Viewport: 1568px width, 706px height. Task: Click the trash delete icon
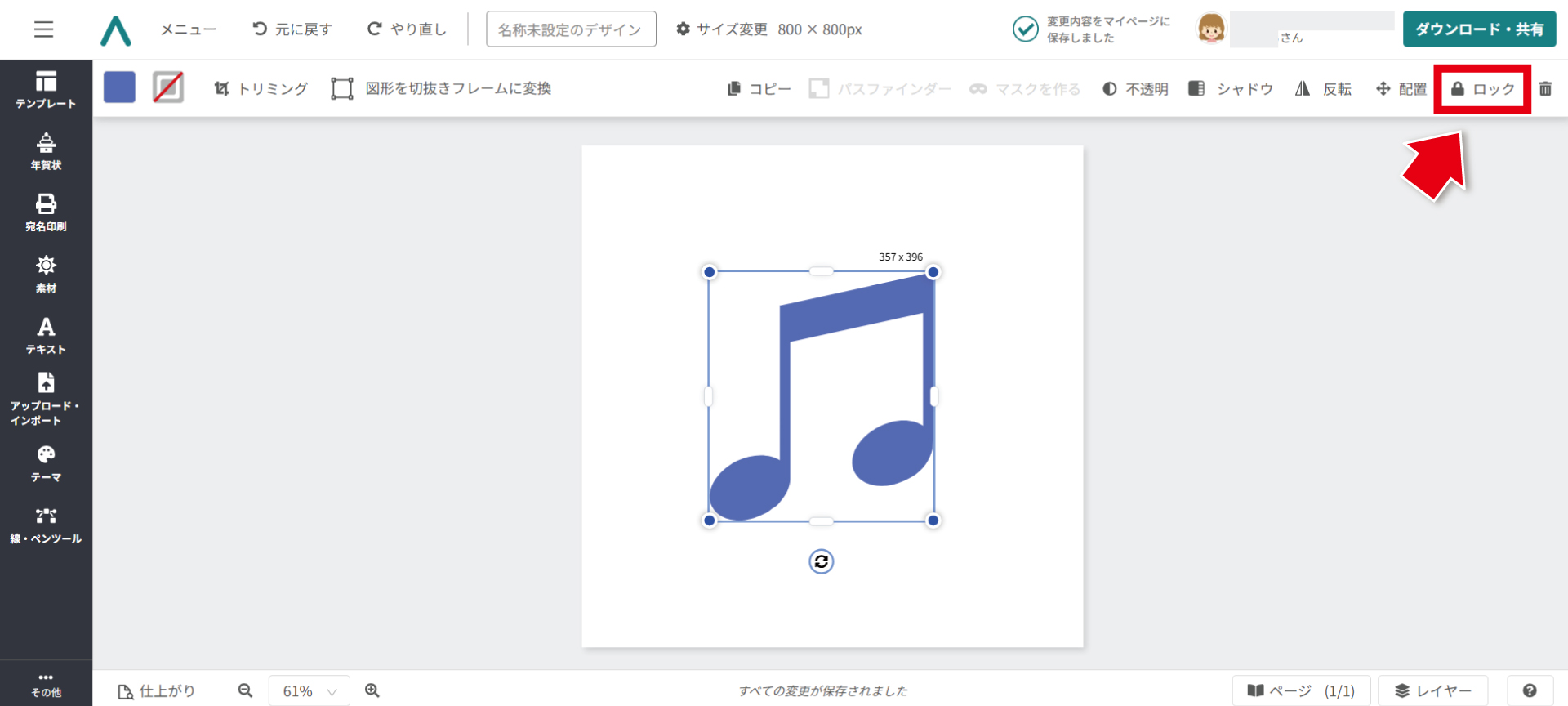click(x=1545, y=89)
